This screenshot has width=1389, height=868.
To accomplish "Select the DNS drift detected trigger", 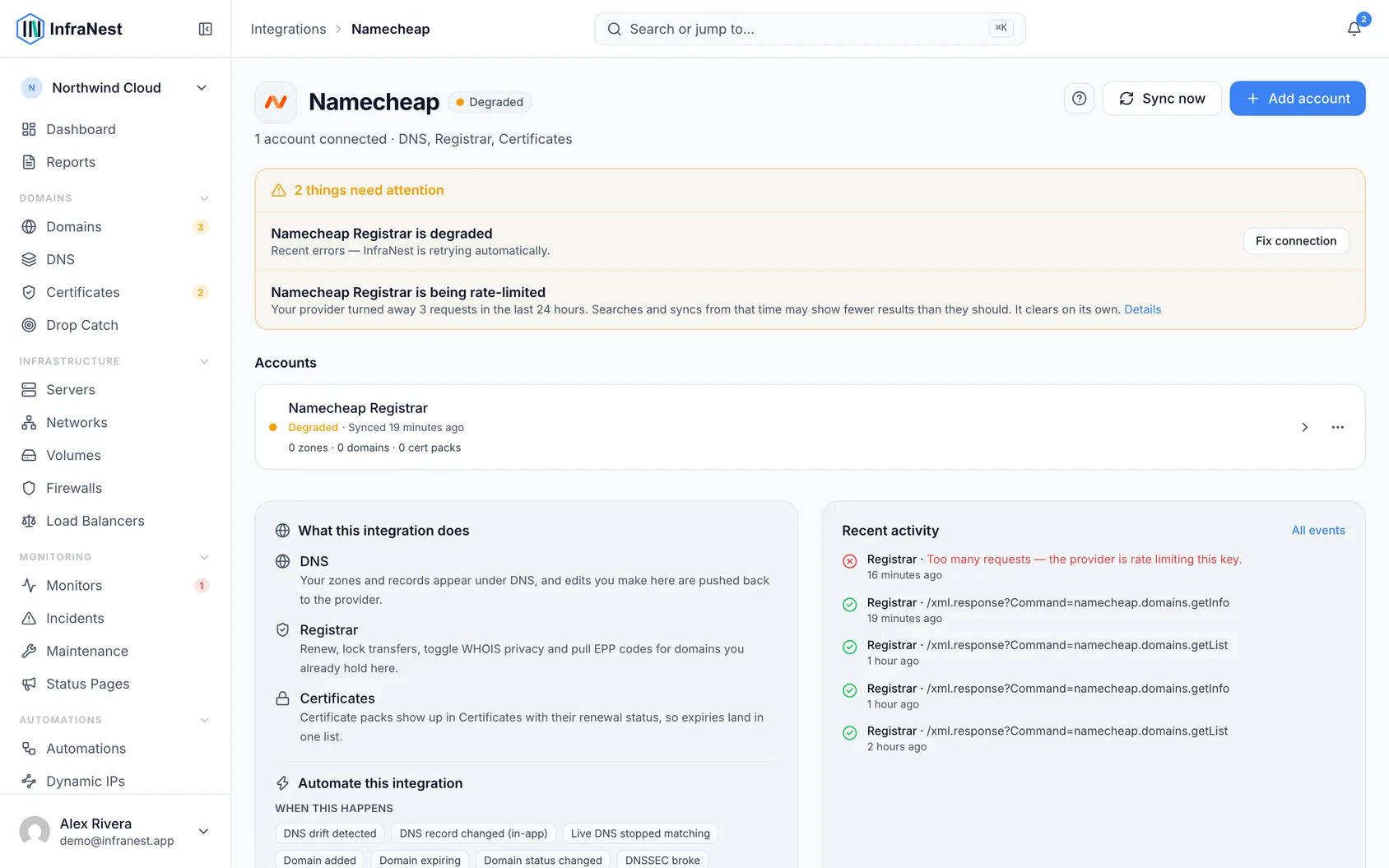I will pyautogui.click(x=330, y=833).
